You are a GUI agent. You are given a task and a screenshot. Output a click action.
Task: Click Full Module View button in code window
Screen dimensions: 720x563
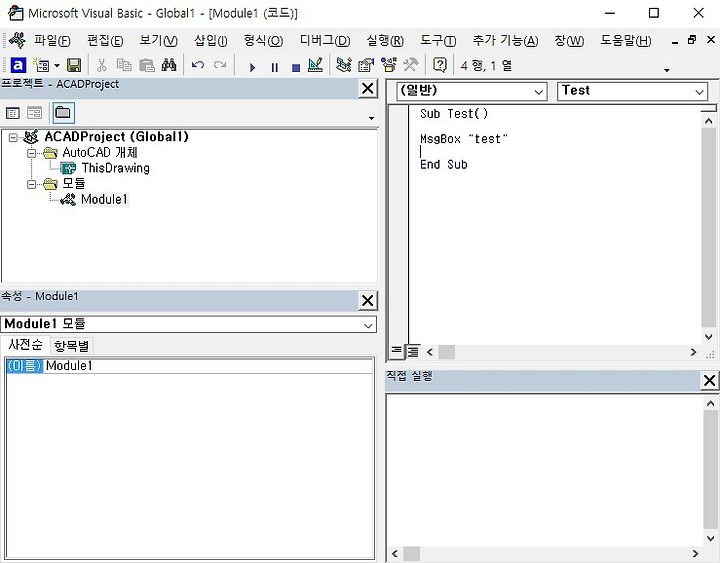point(413,351)
